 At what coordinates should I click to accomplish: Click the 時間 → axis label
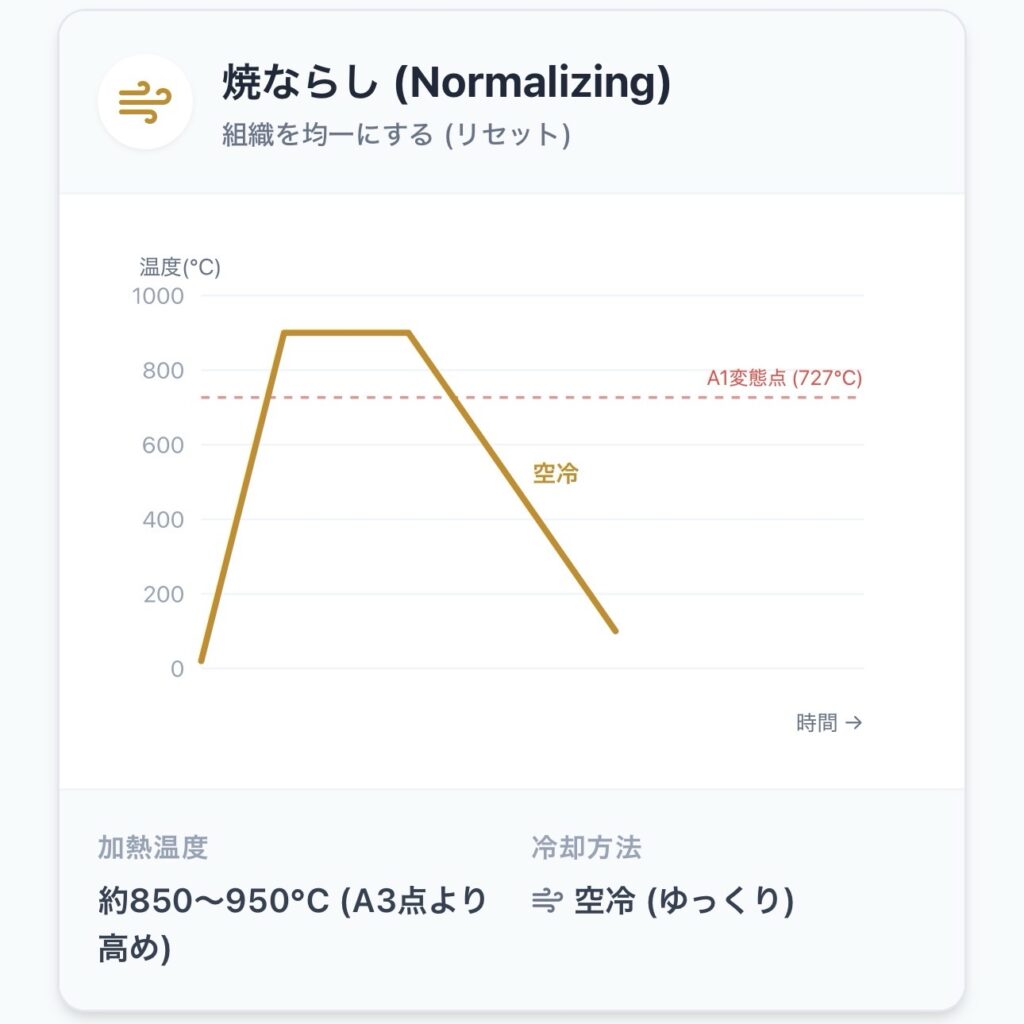[x=829, y=723]
